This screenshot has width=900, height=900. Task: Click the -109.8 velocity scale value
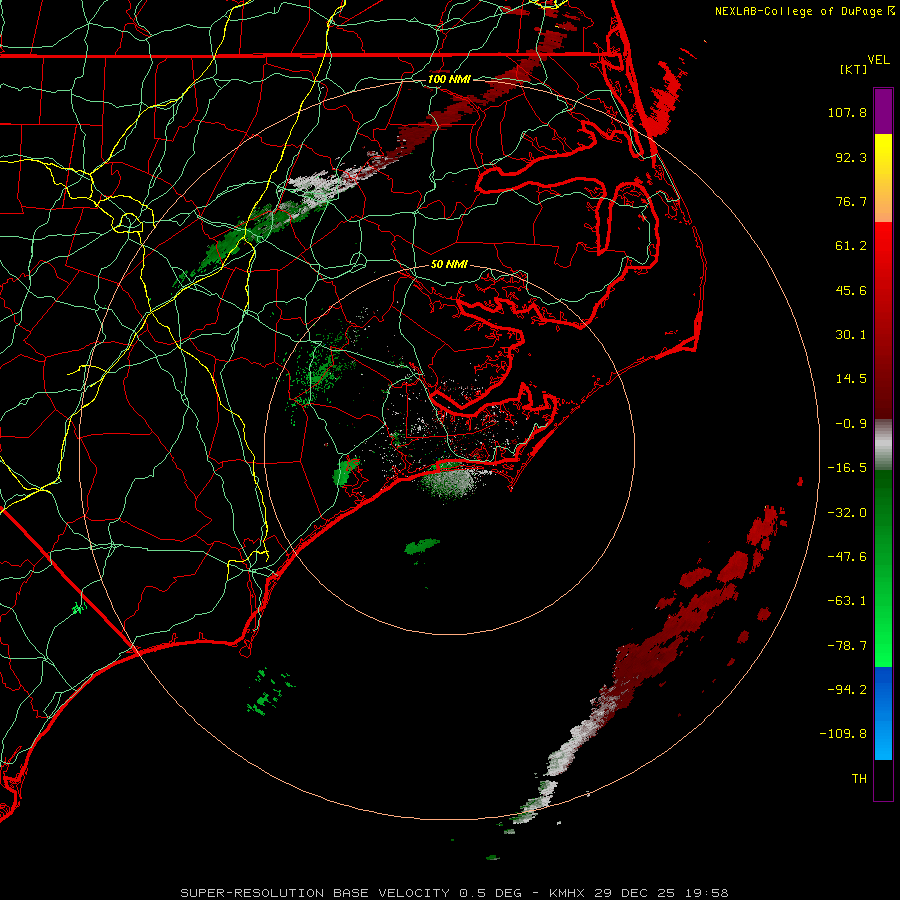(844, 734)
